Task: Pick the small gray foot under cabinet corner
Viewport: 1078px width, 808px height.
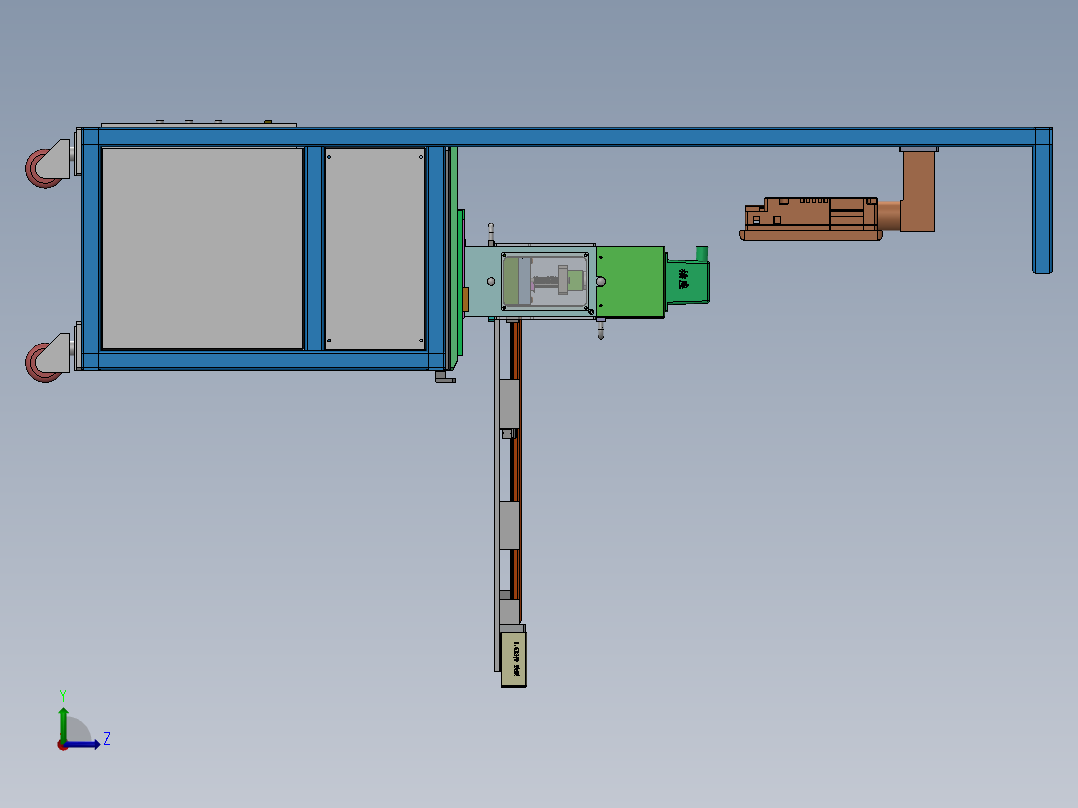Action: 445,377
